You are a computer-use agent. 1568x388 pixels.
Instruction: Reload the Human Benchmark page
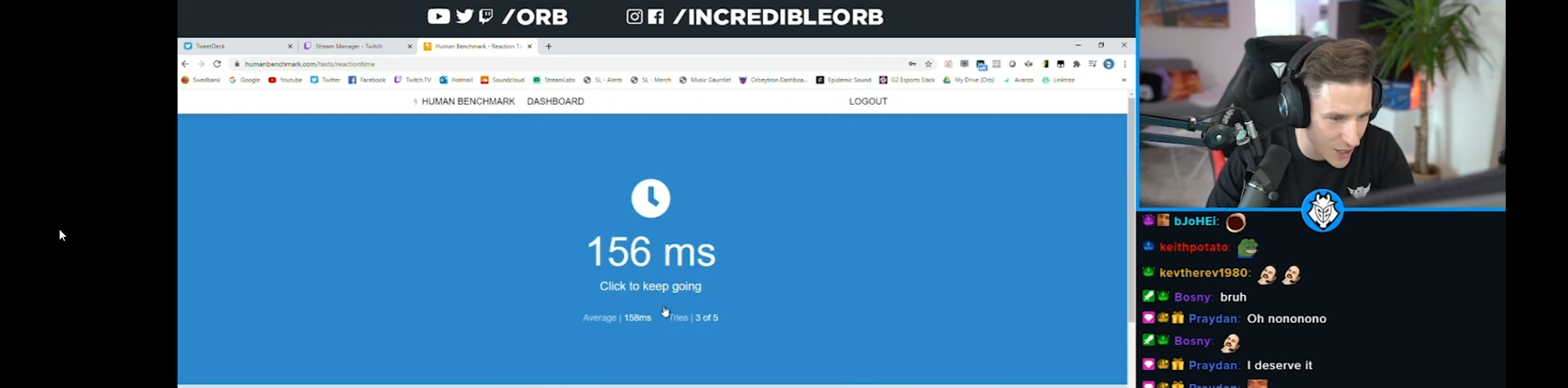(217, 64)
